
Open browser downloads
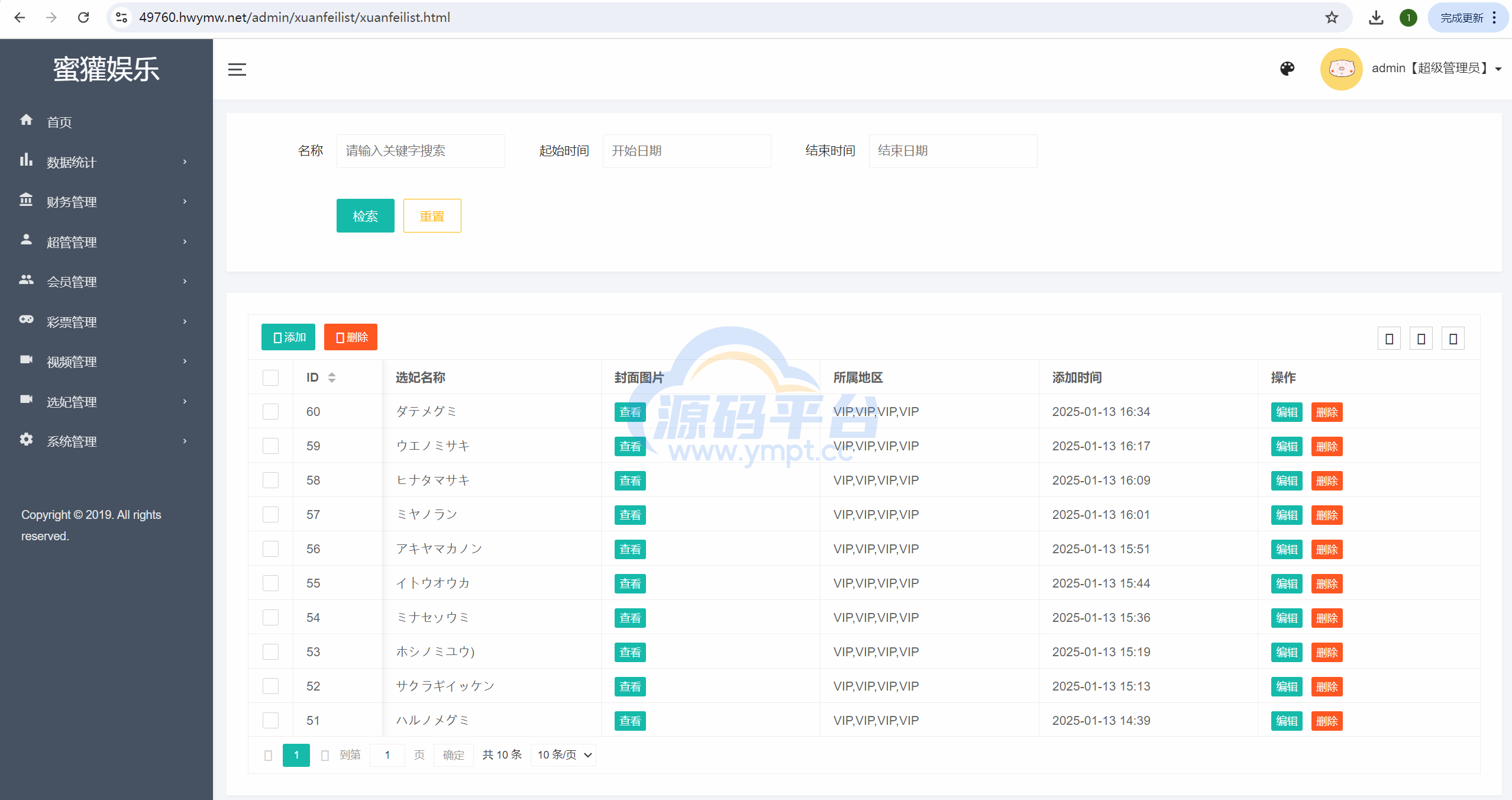point(1376,18)
